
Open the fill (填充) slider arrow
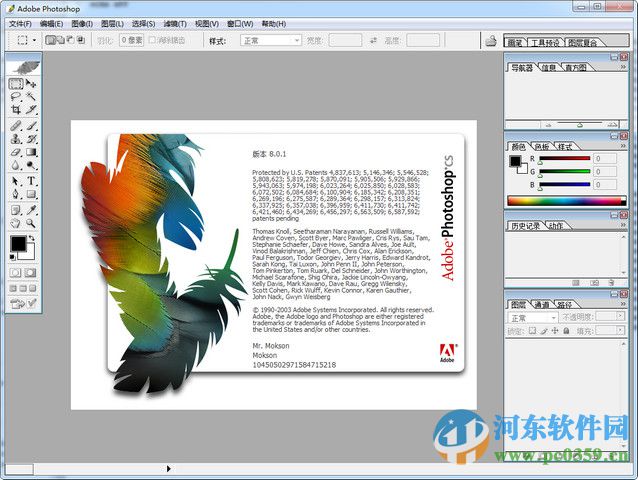point(620,330)
